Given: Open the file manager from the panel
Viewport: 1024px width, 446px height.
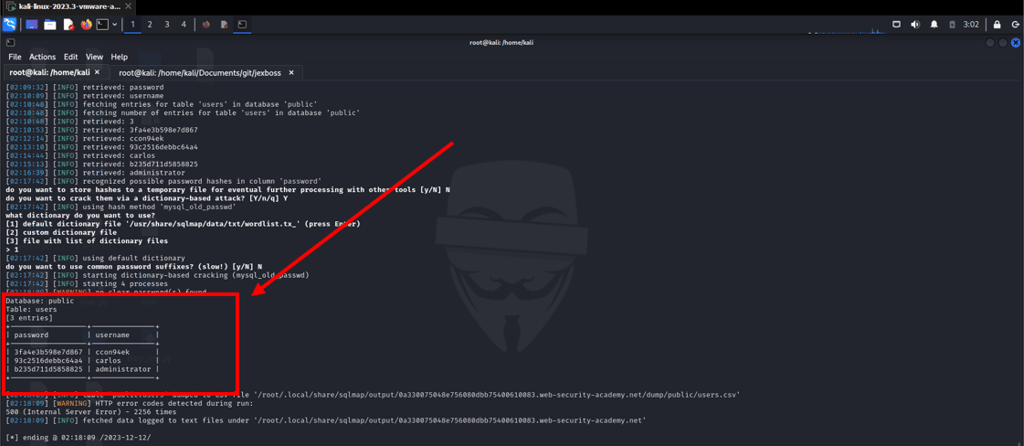Looking at the screenshot, I should [50, 25].
